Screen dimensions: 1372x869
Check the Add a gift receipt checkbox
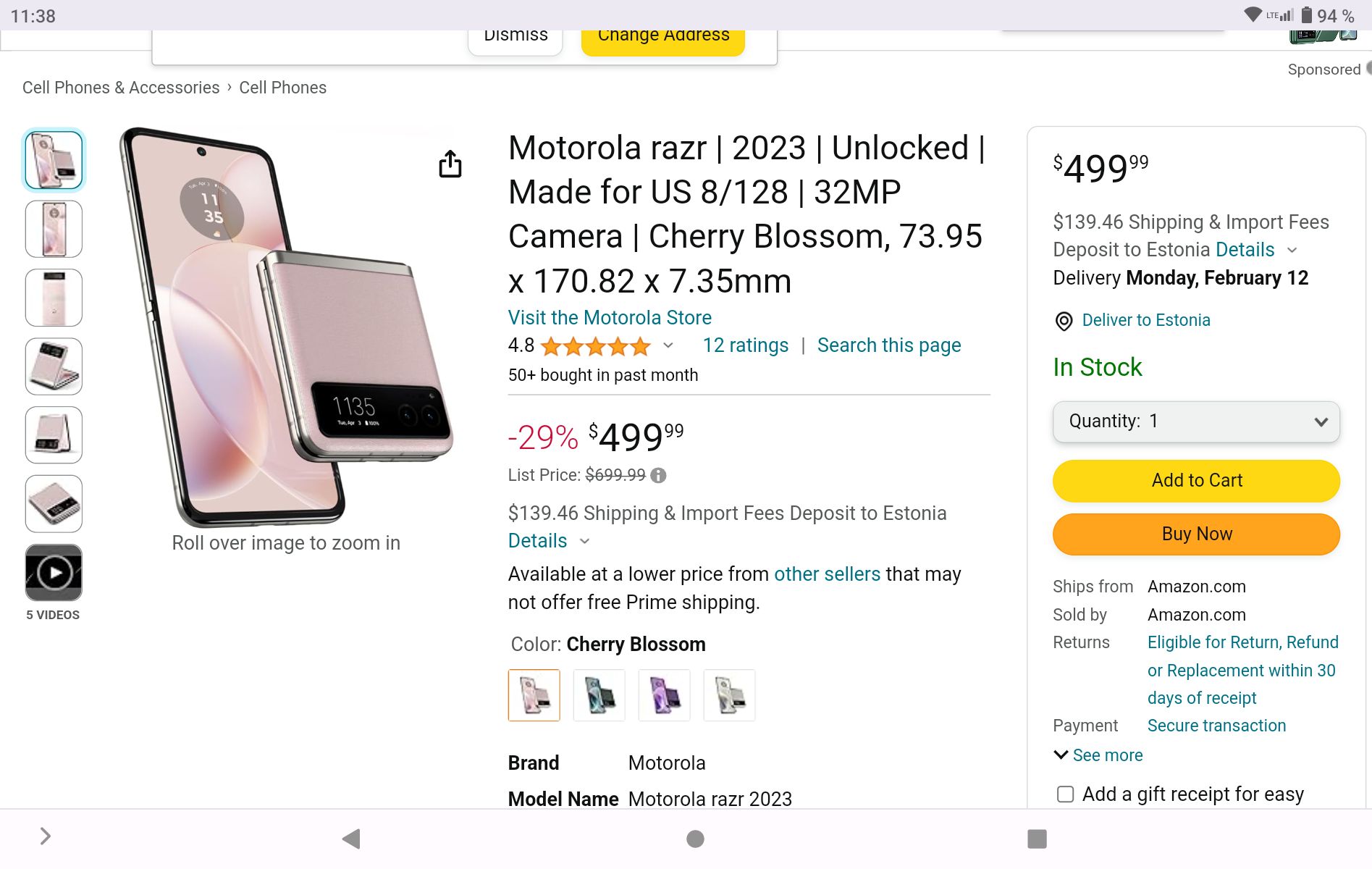[x=1065, y=794]
